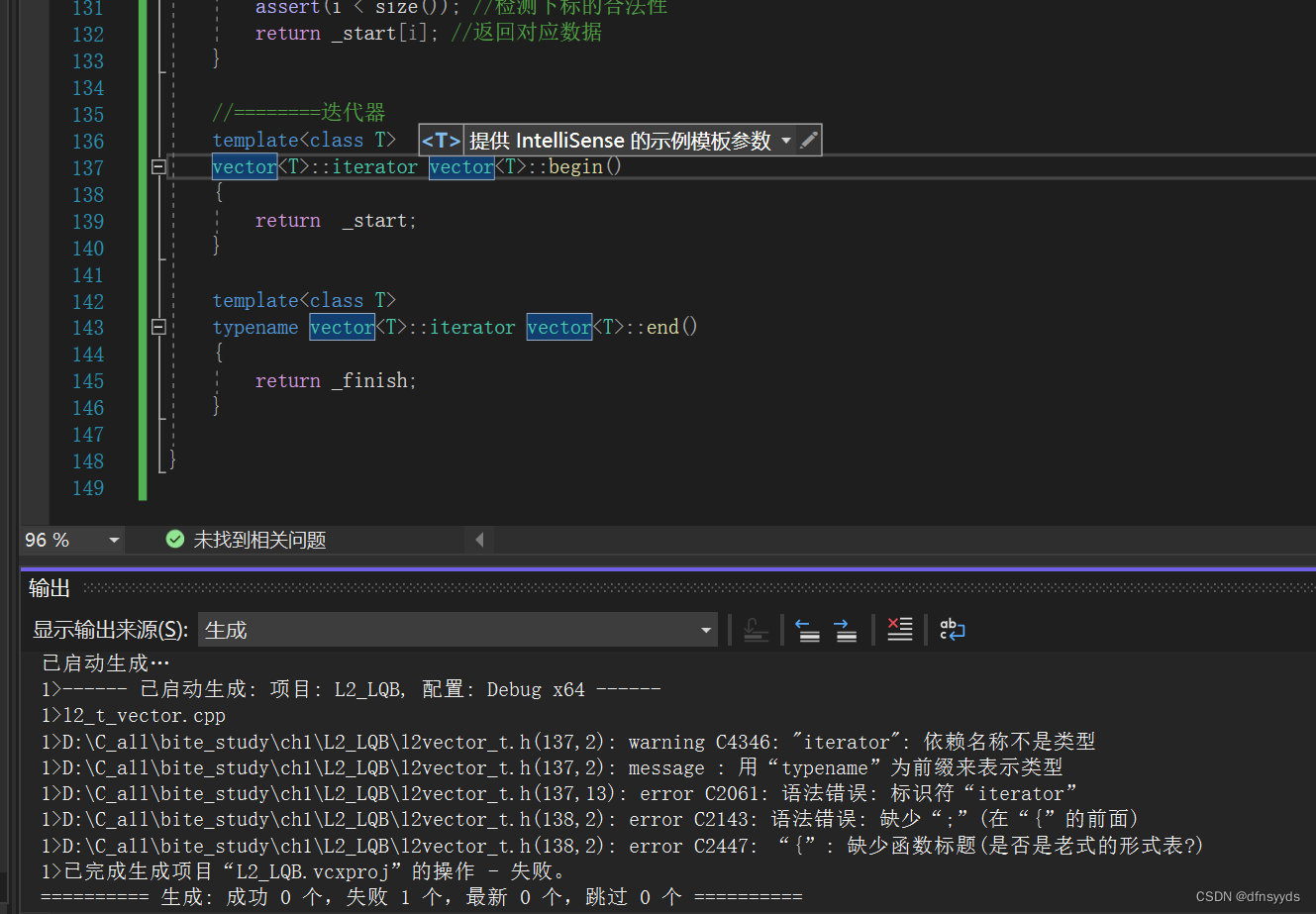
Task: Expand the IntelliSense template parameter dropdown arrow
Action: click(786, 141)
